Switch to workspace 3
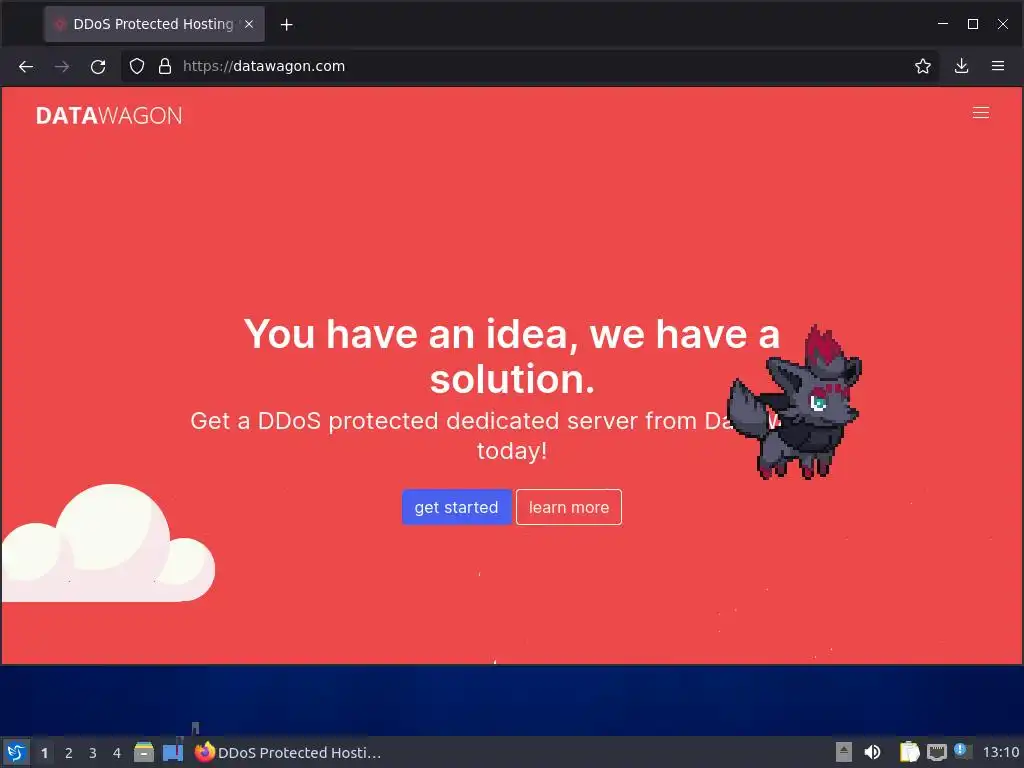The image size is (1024, 768). [93, 753]
